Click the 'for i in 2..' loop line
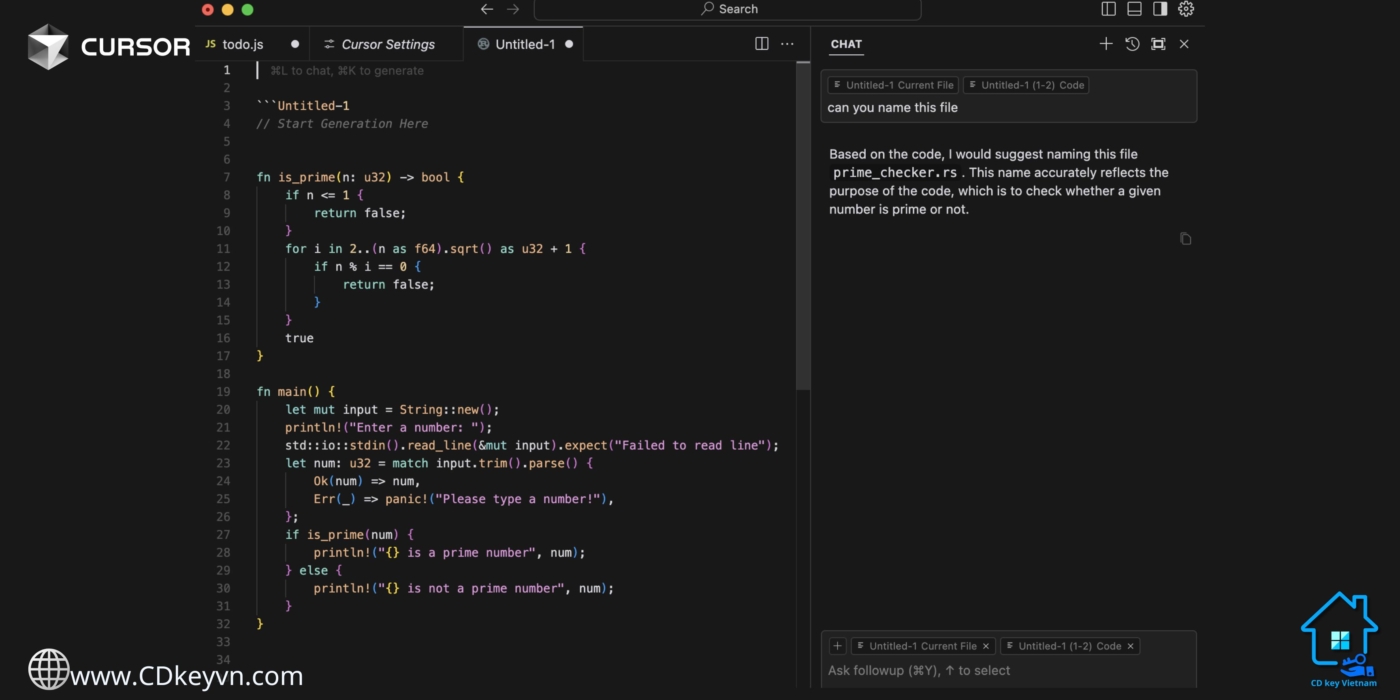 (x=435, y=249)
